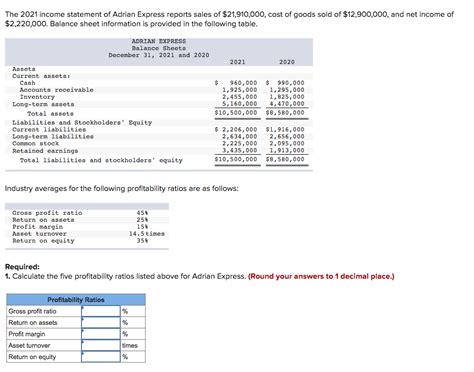Image resolution: width=474 pixels, height=372 pixels.
Task: Click the 'Profit margin' answer row label
Action: click(27, 334)
